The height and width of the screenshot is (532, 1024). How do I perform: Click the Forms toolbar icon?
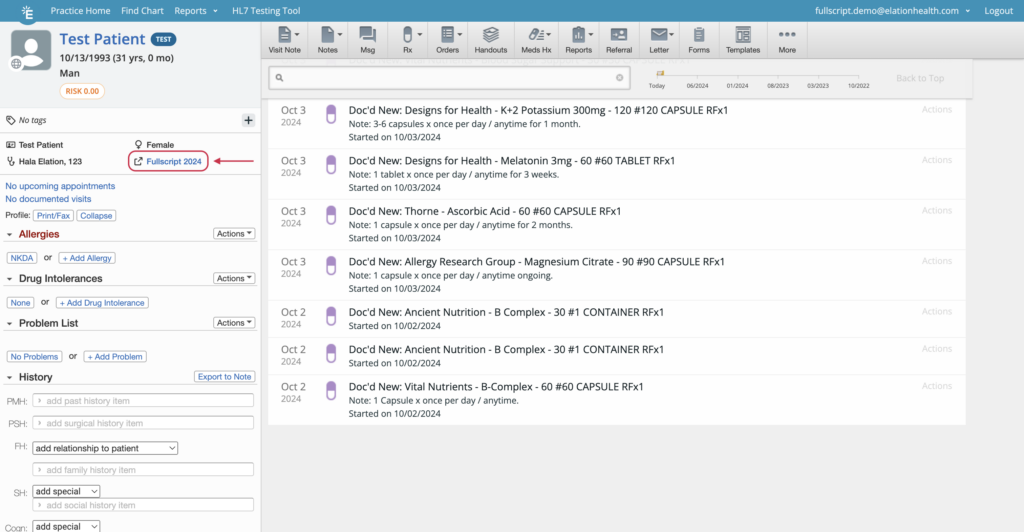point(699,39)
